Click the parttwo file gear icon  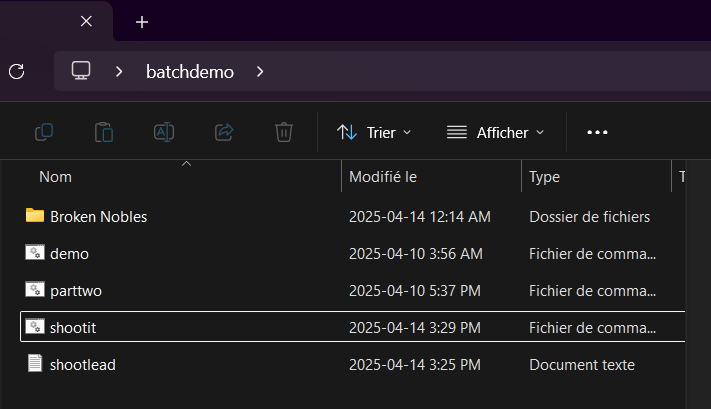(35, 289)
